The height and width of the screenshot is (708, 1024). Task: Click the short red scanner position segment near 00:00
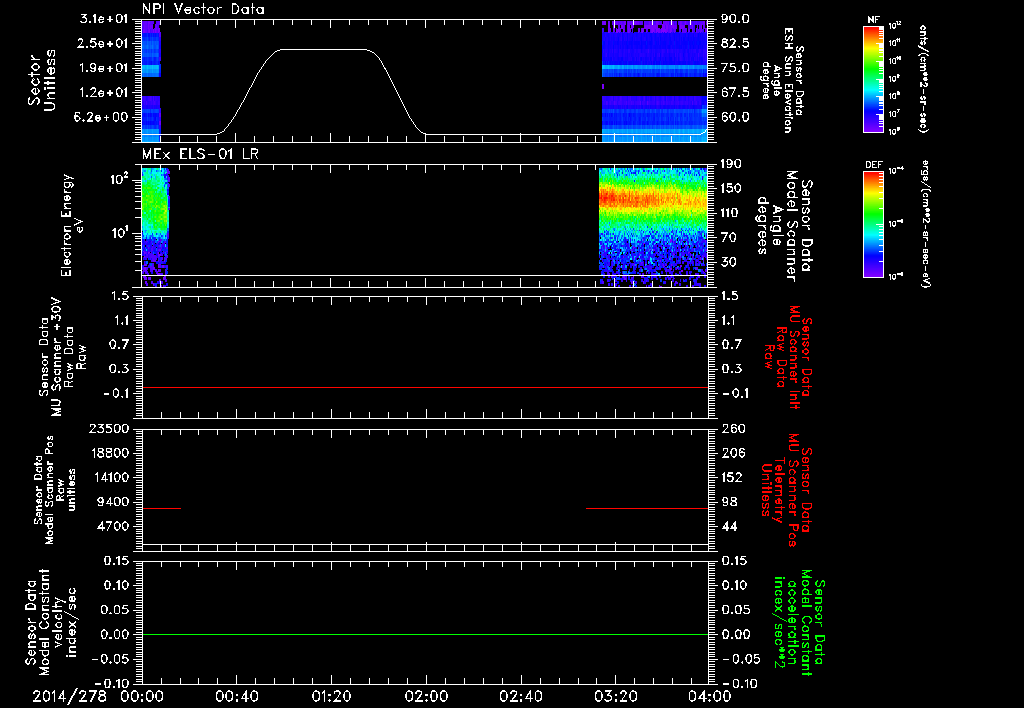pyautogui.click(x=161, y=508)
